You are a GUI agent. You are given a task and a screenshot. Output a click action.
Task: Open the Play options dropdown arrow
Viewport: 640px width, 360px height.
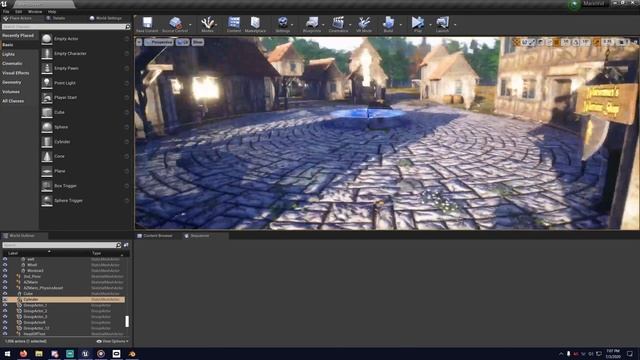pos(430,24)
